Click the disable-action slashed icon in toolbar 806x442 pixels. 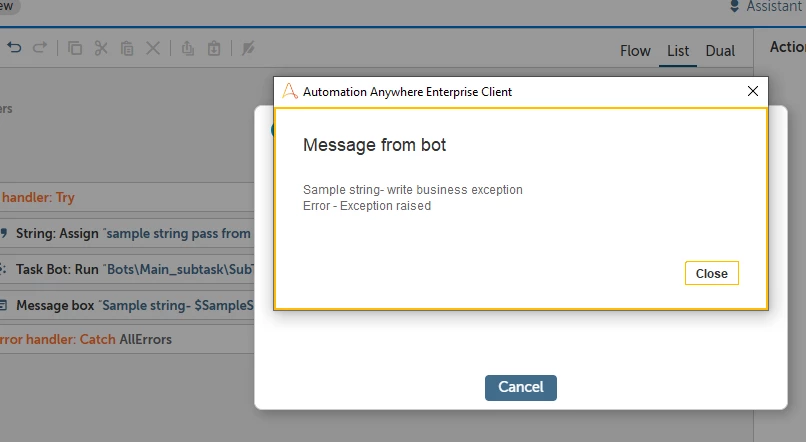pyautogui.click(x=248, y=48)
